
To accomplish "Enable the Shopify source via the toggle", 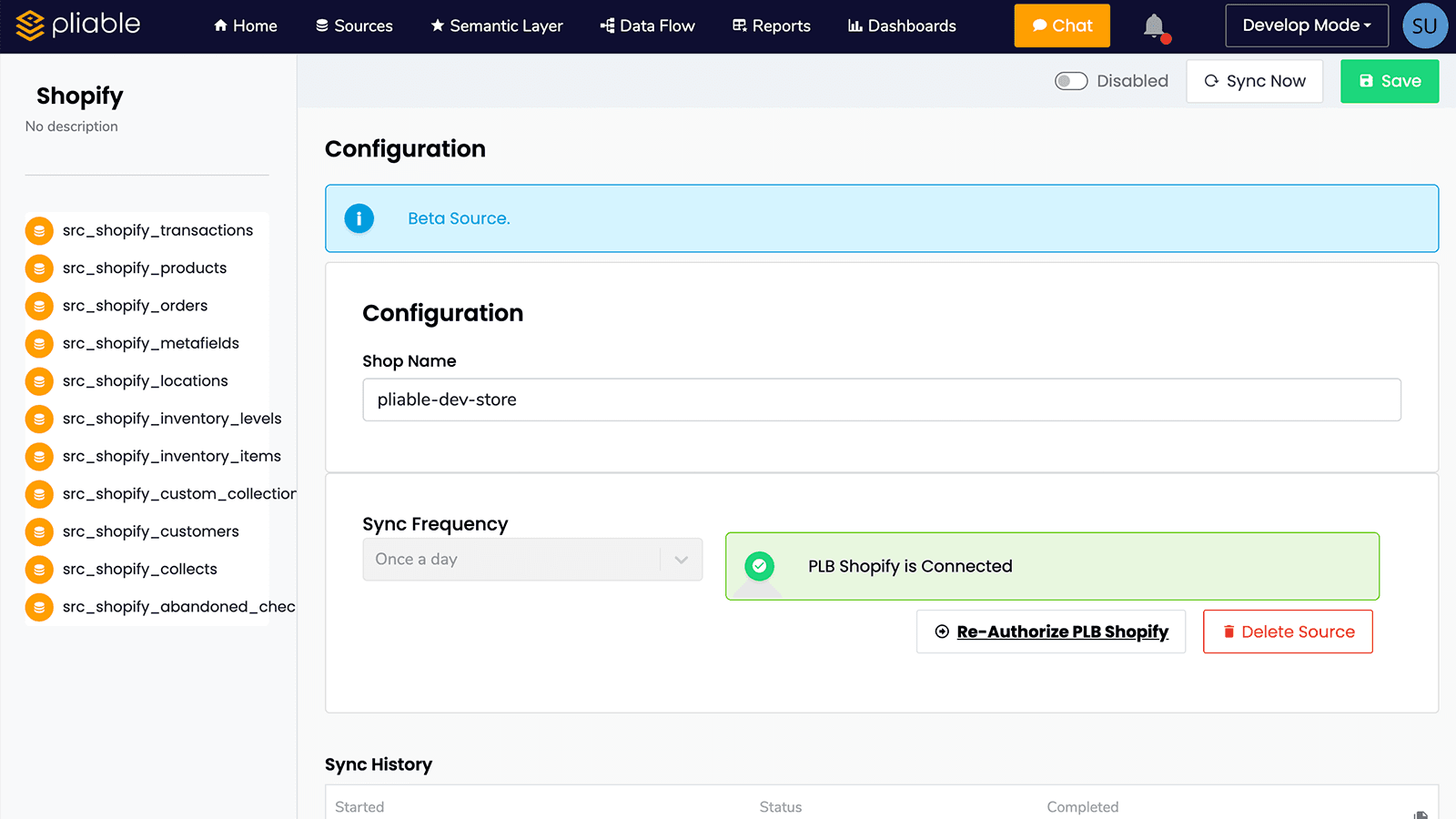I will point(1071,81).
